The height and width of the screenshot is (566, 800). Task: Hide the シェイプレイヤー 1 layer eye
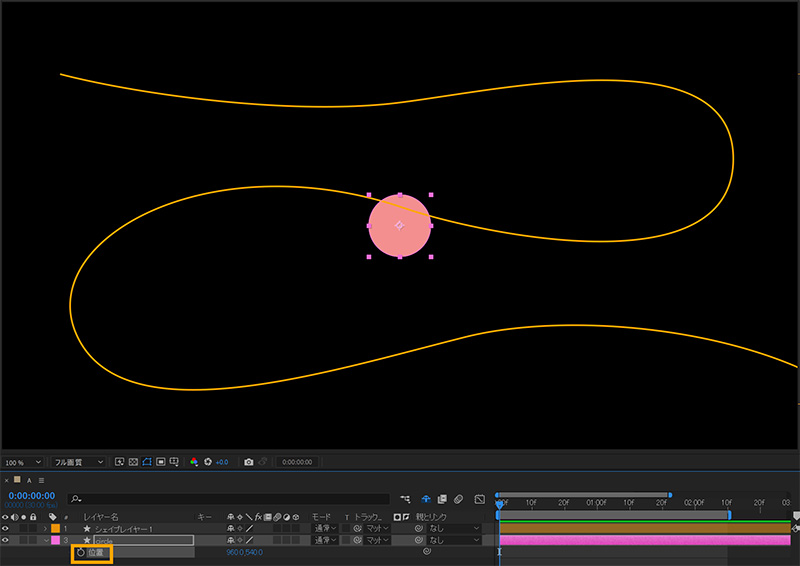click(x=5, y=528)
